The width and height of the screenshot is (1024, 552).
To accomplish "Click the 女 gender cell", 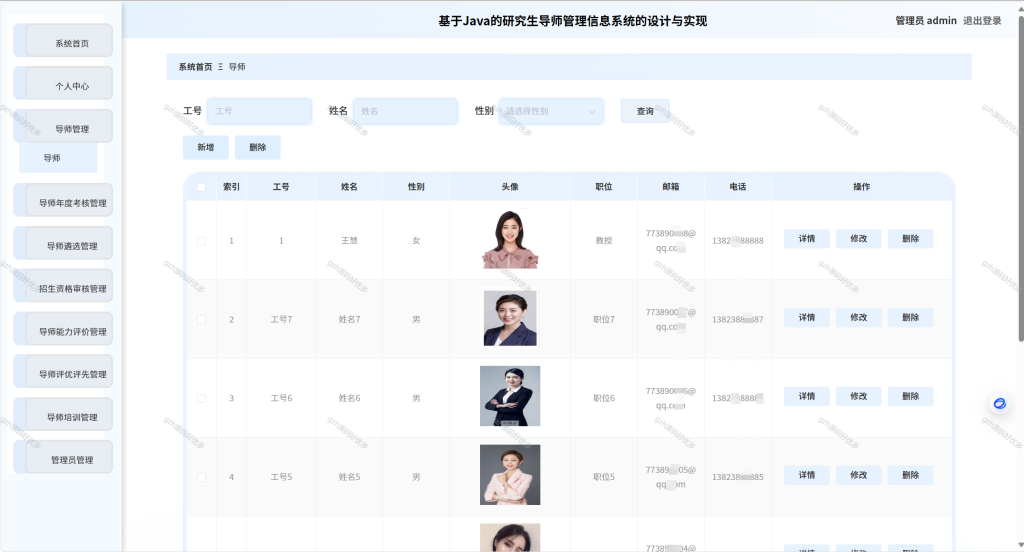I will pos(416,240).
